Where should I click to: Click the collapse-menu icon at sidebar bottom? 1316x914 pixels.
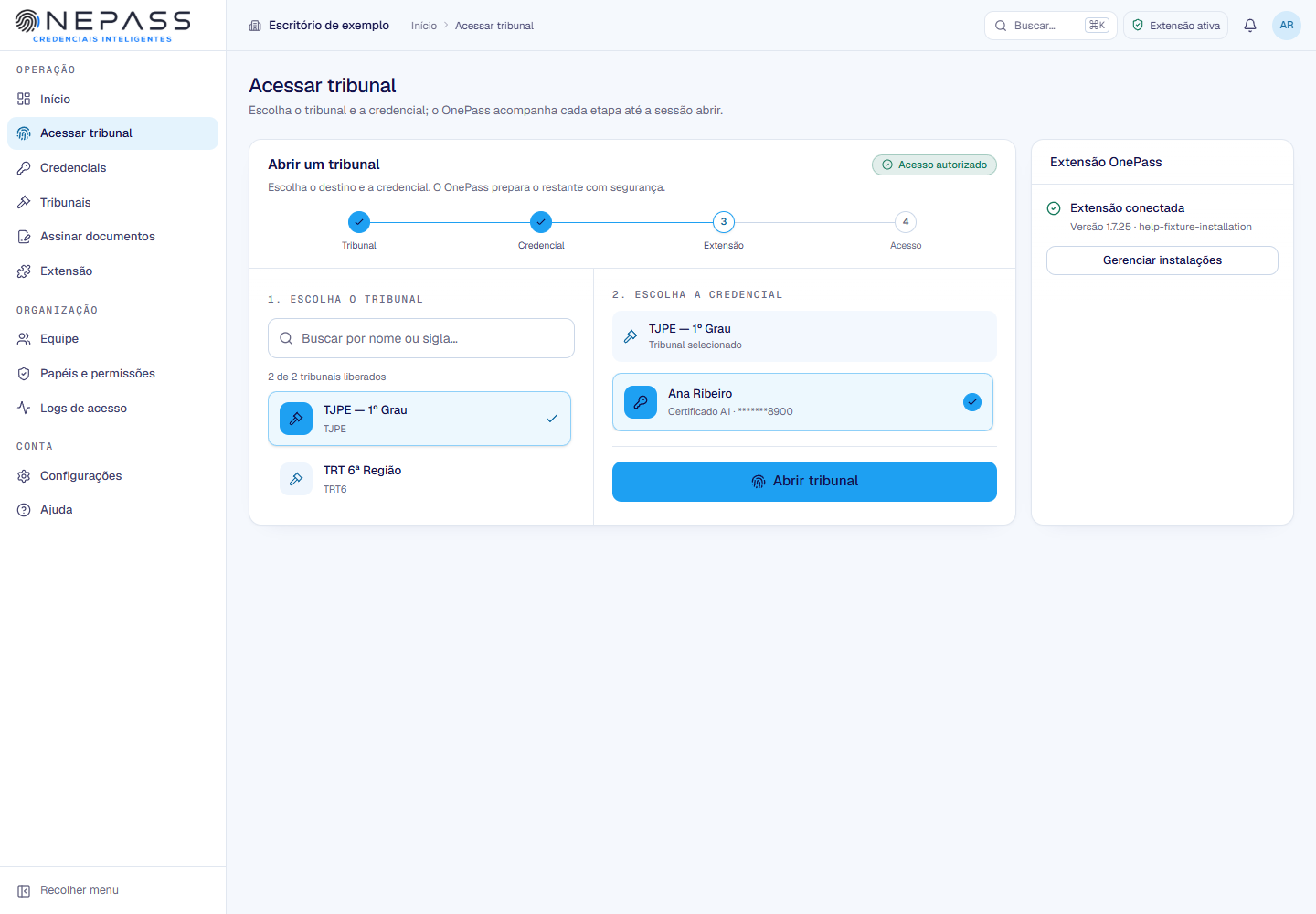[24, 890]
